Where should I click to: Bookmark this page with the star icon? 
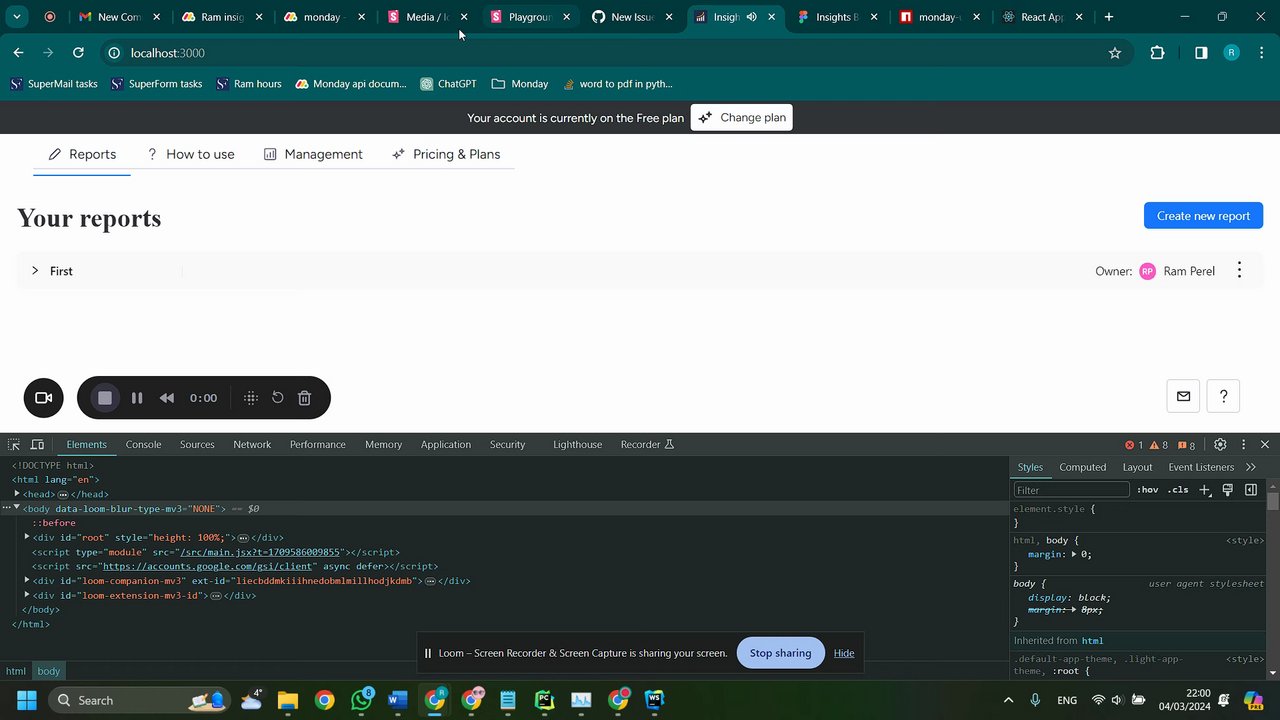[1115, 53]
